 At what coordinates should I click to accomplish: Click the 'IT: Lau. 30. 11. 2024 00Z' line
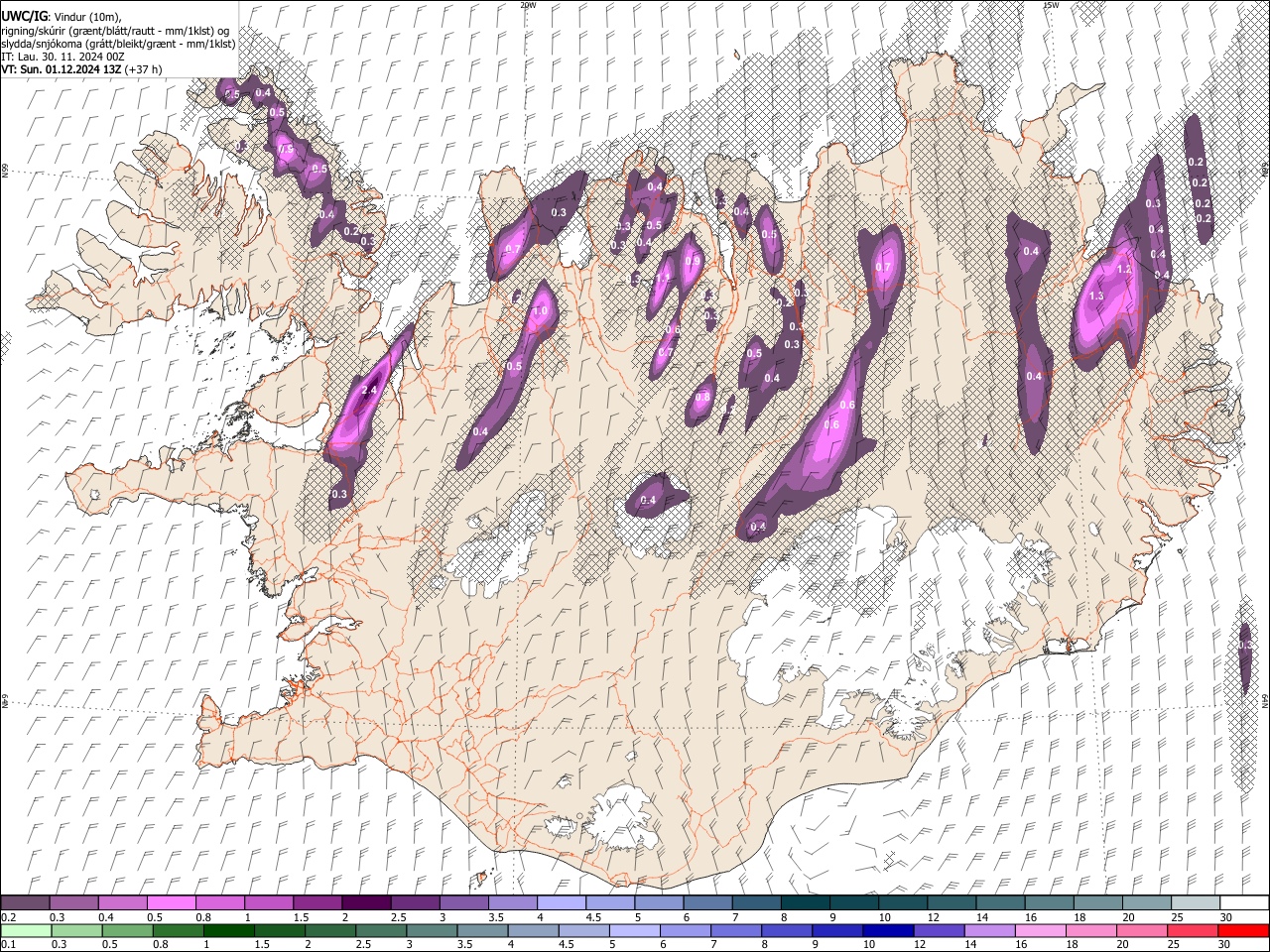tap(63, 57)
